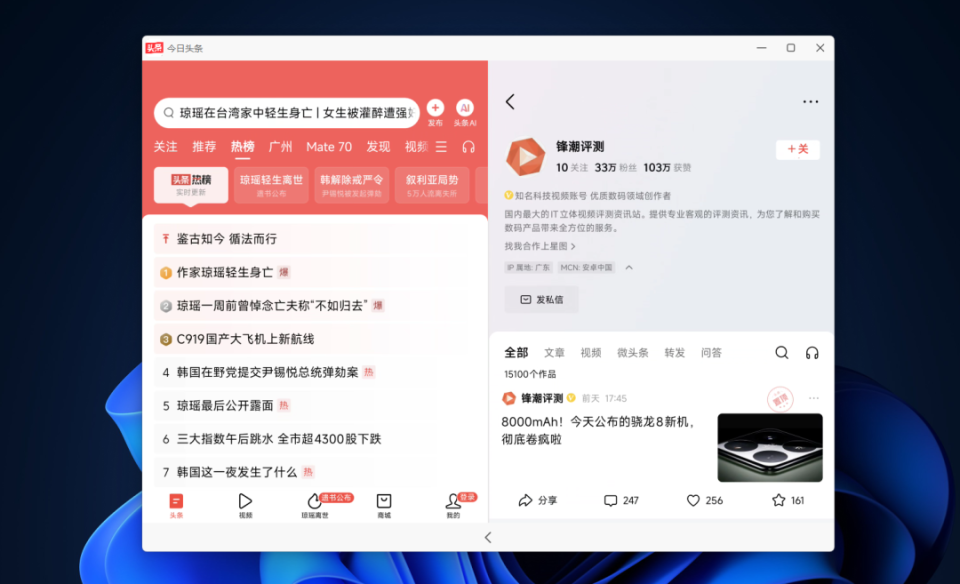Share the 8000mAh post

click(538, 500)
